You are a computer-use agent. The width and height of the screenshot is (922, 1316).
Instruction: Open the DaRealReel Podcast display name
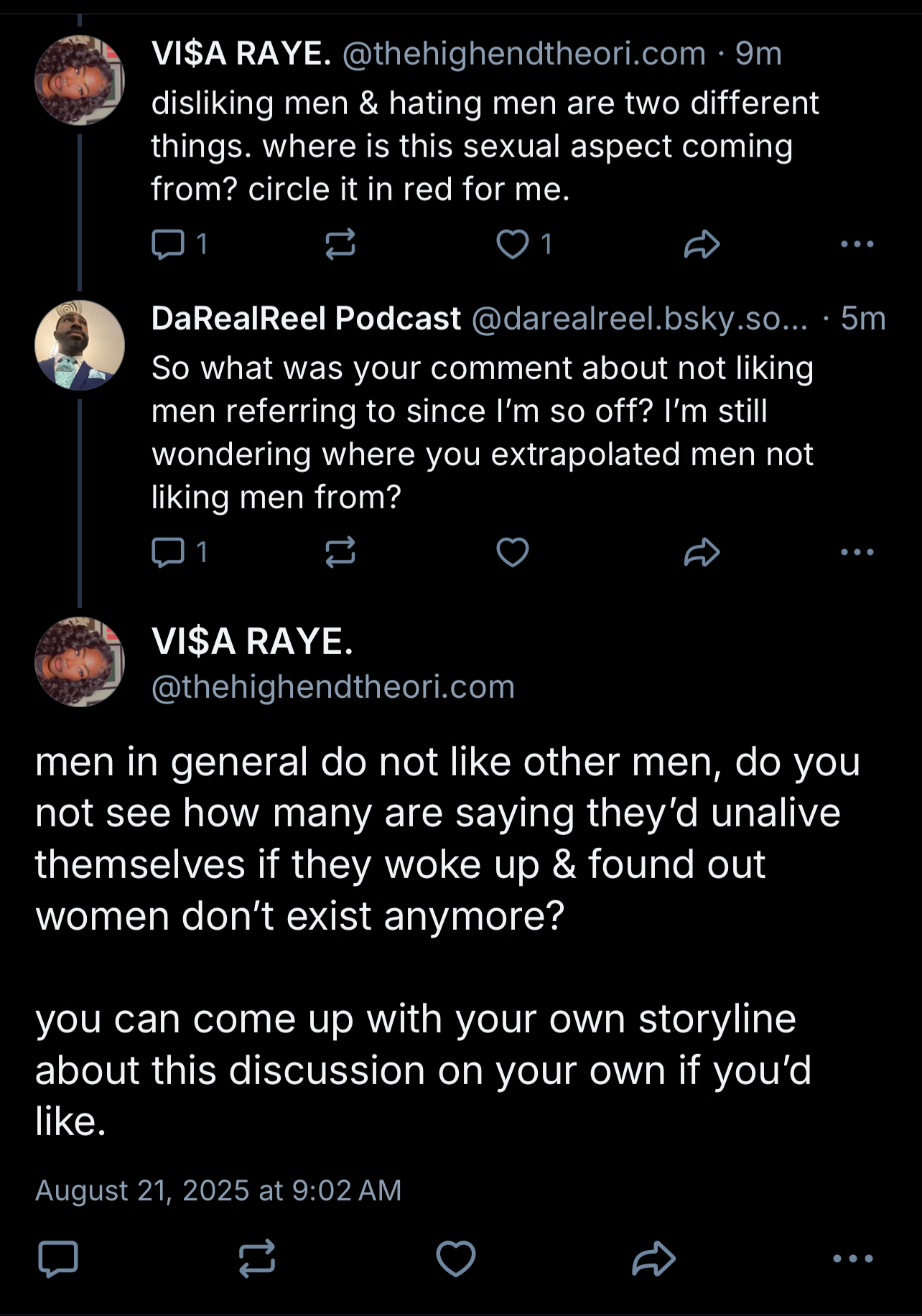click(306, 319)
